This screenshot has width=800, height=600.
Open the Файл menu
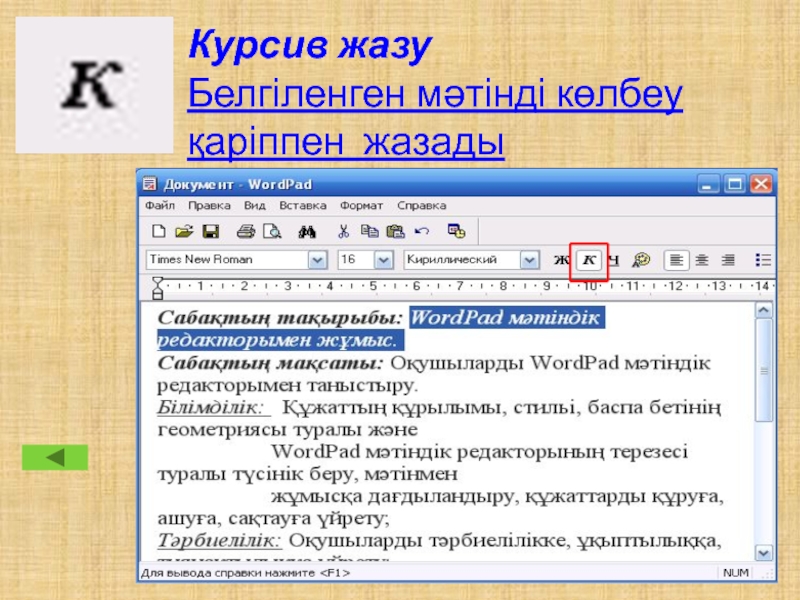click(160, 206)
